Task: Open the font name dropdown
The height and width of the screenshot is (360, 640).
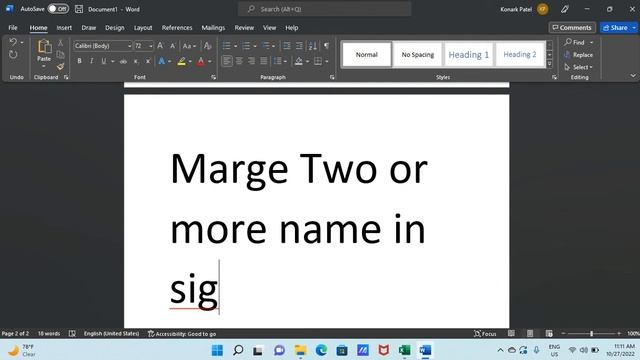Action: click(x=129, y=46)
